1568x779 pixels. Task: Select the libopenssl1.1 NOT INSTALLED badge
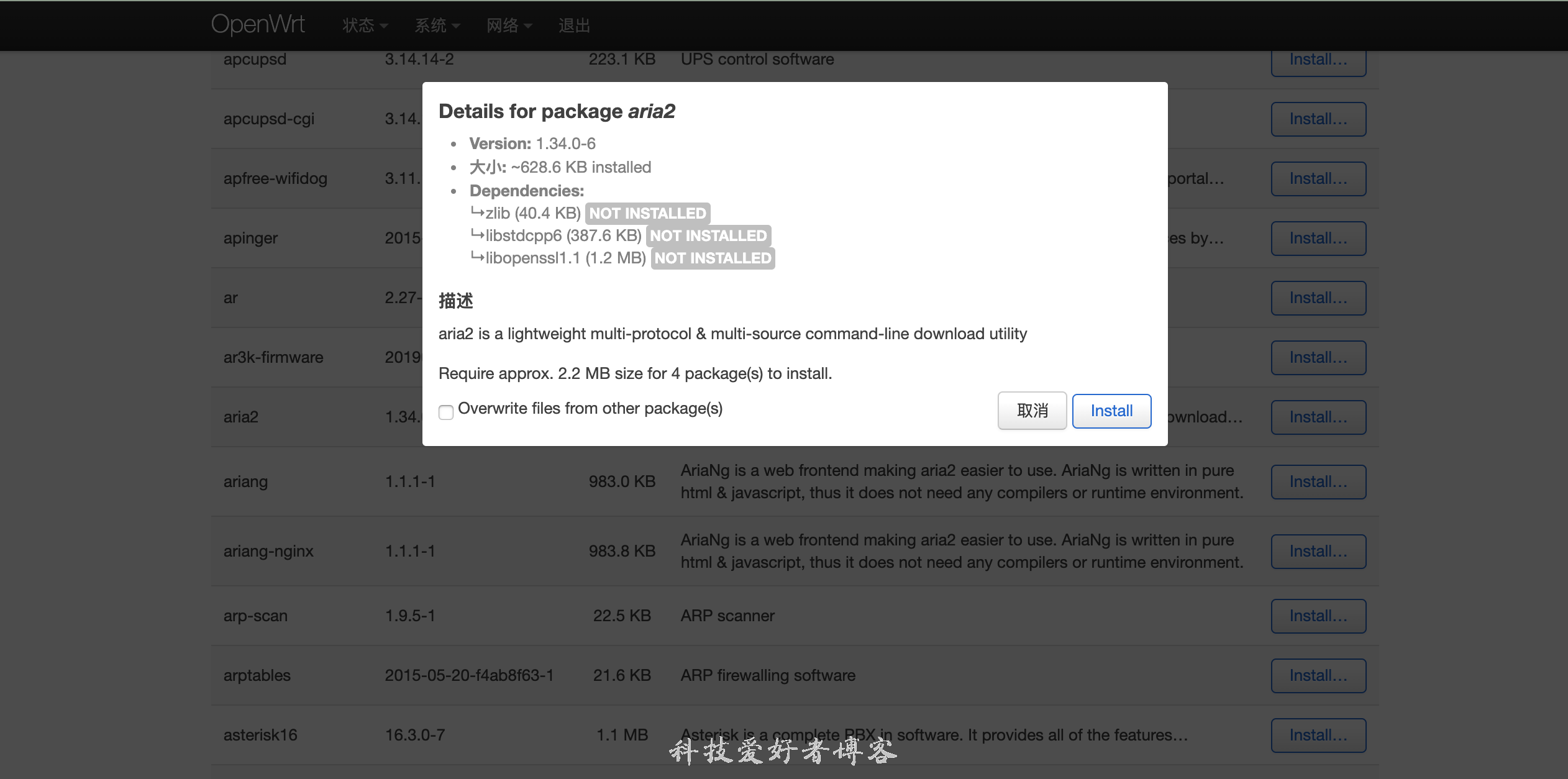(713, 258)
